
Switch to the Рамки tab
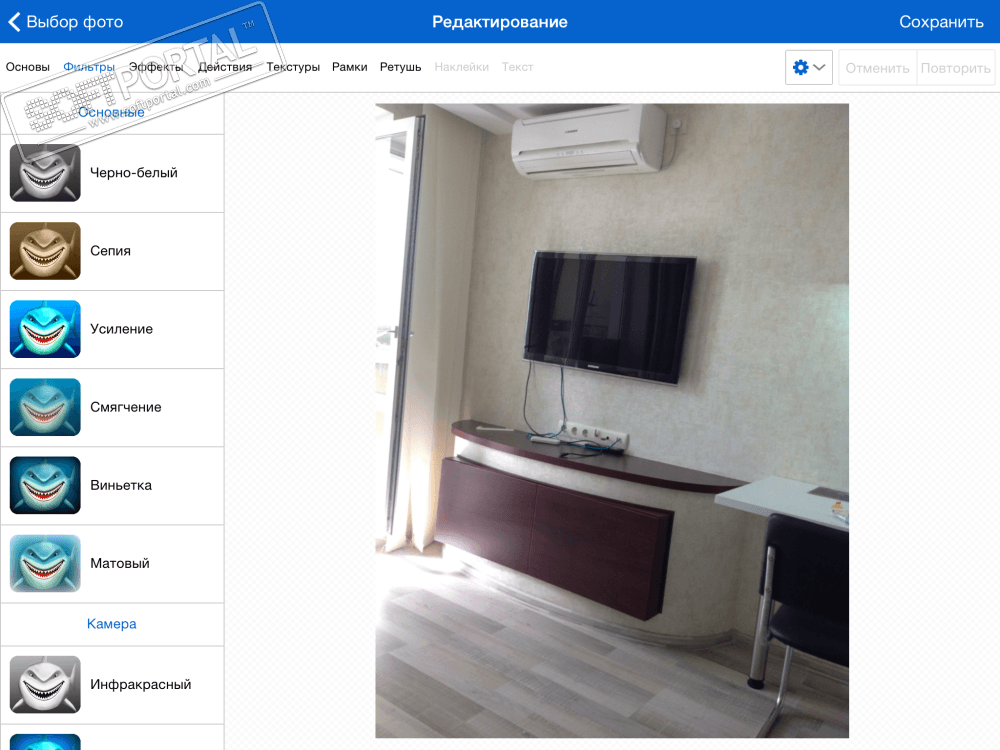[349, 67]
